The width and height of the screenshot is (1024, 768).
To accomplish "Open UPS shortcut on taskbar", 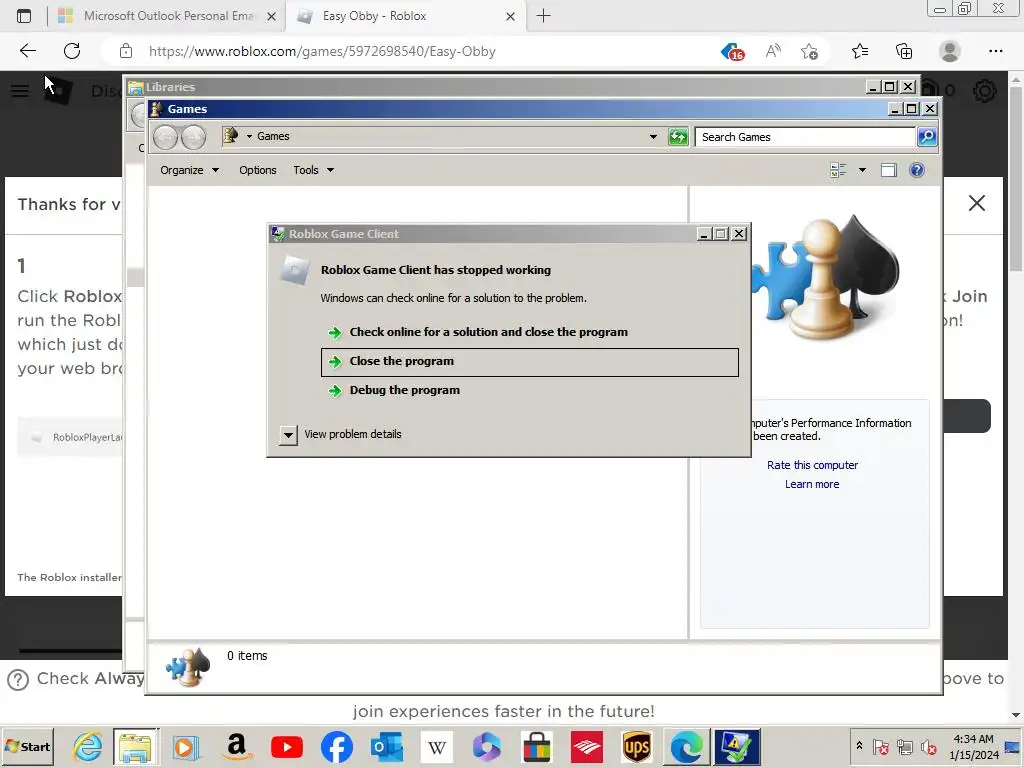I will [x=637, y=746].
